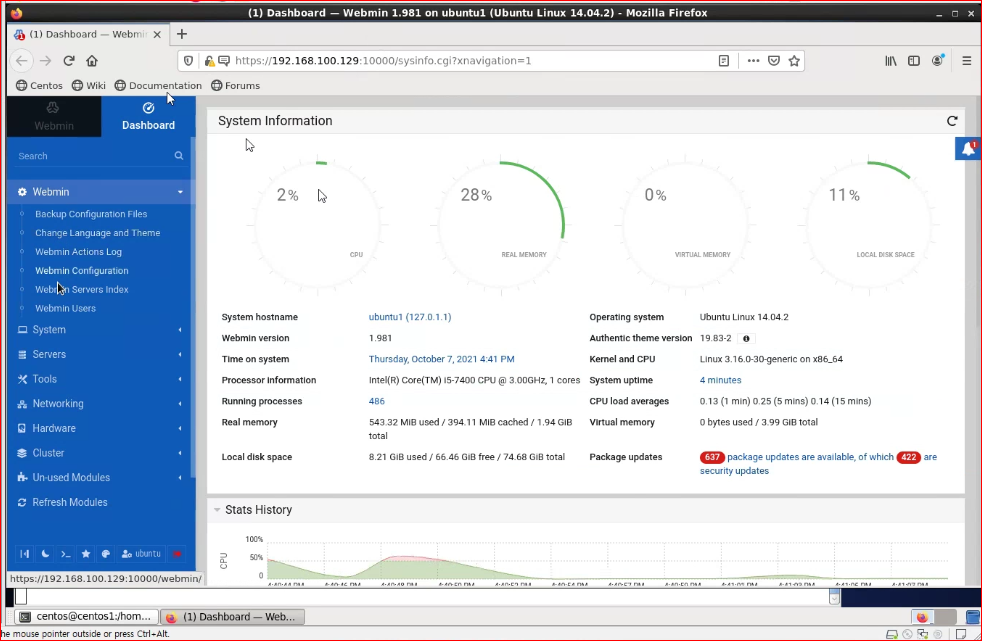Toggle night mode with the moon icon
This screenshot has height=641, width=982.
pos(45,553)
